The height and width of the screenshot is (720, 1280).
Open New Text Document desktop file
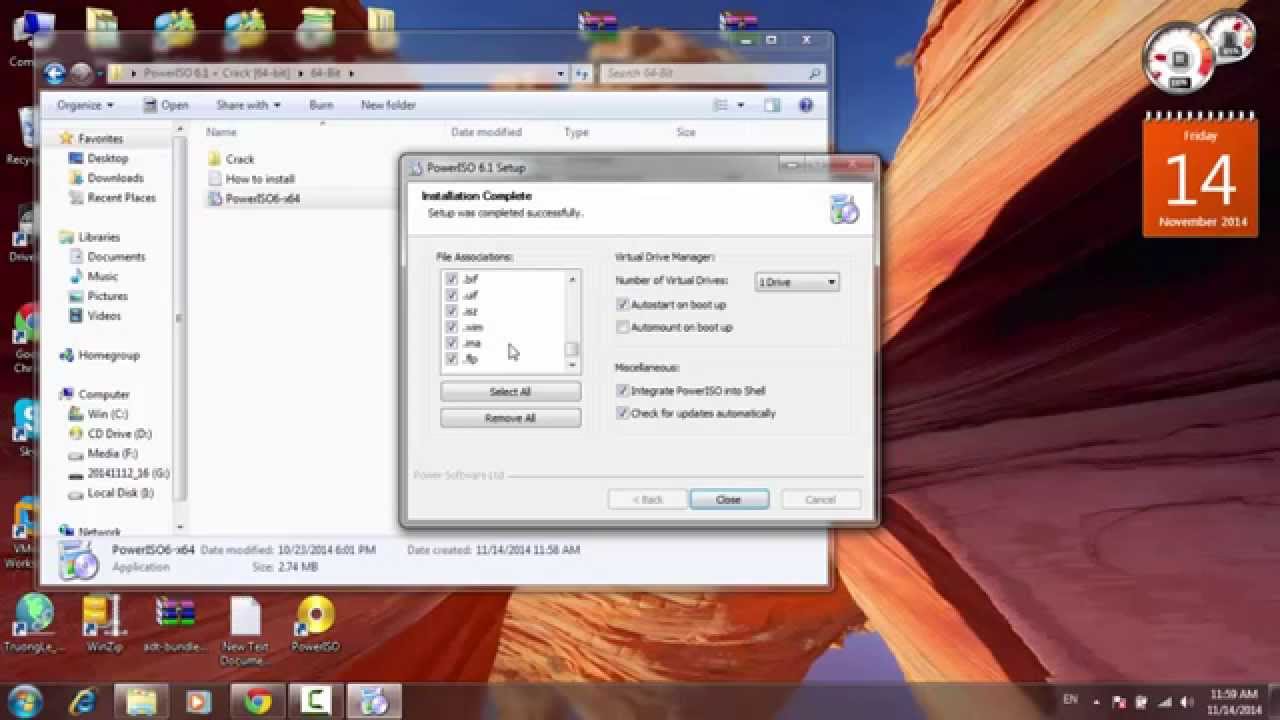(245, 630)
